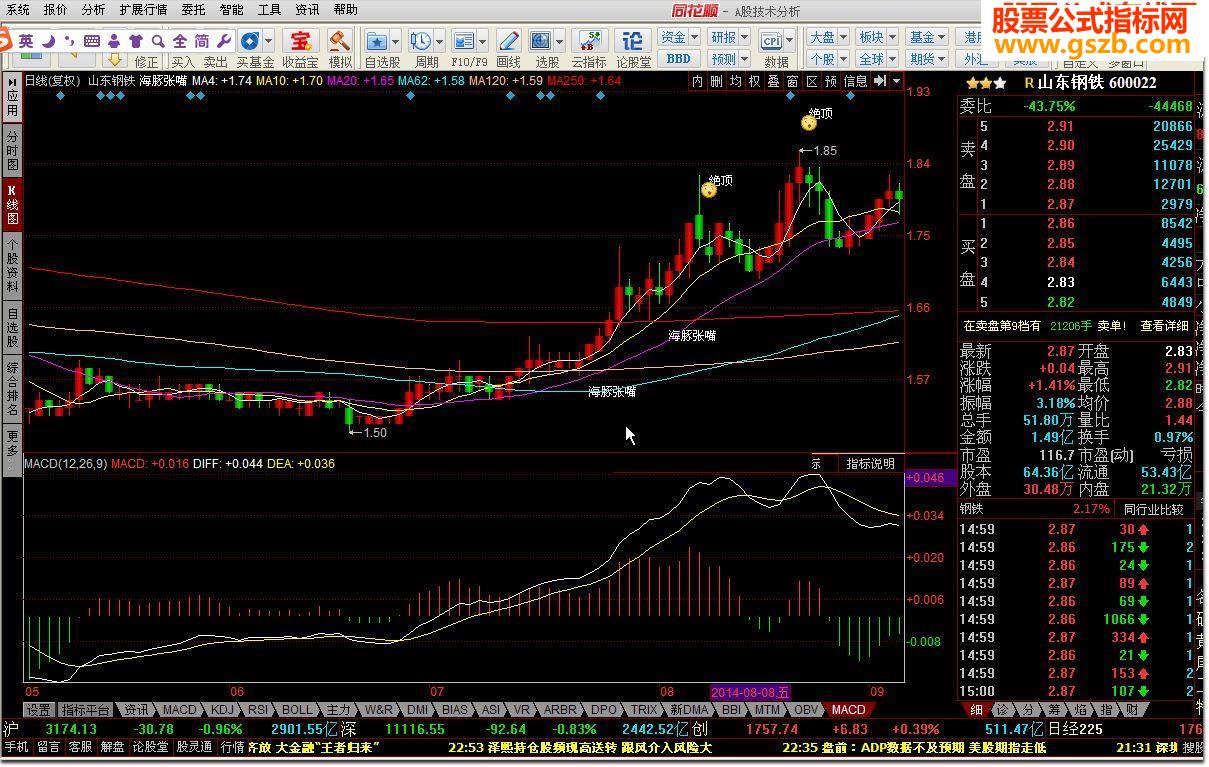
Task: Toggle the 均 moving average option
Action: pyautogui.click(x=736, y=81)
